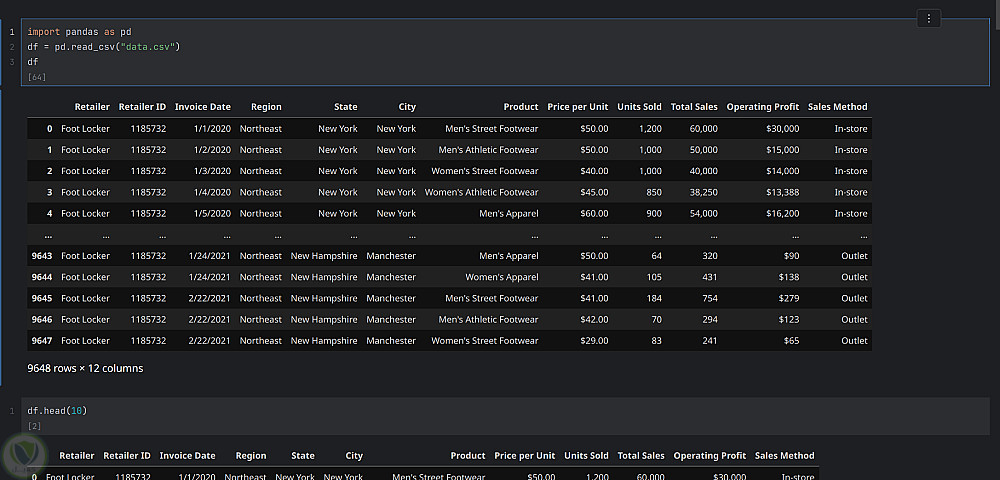Image resolution: width=1000 pixels, height=480 pixels.
Task: Click the Price per Unit header in first table
Action: [578, 106]
